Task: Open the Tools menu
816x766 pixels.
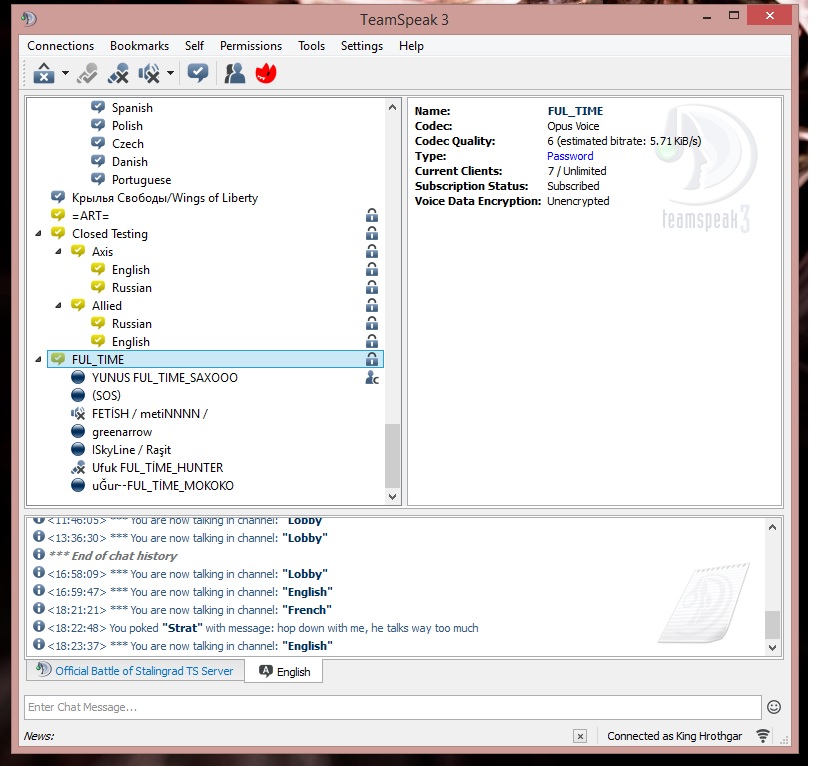Action: 311,46
